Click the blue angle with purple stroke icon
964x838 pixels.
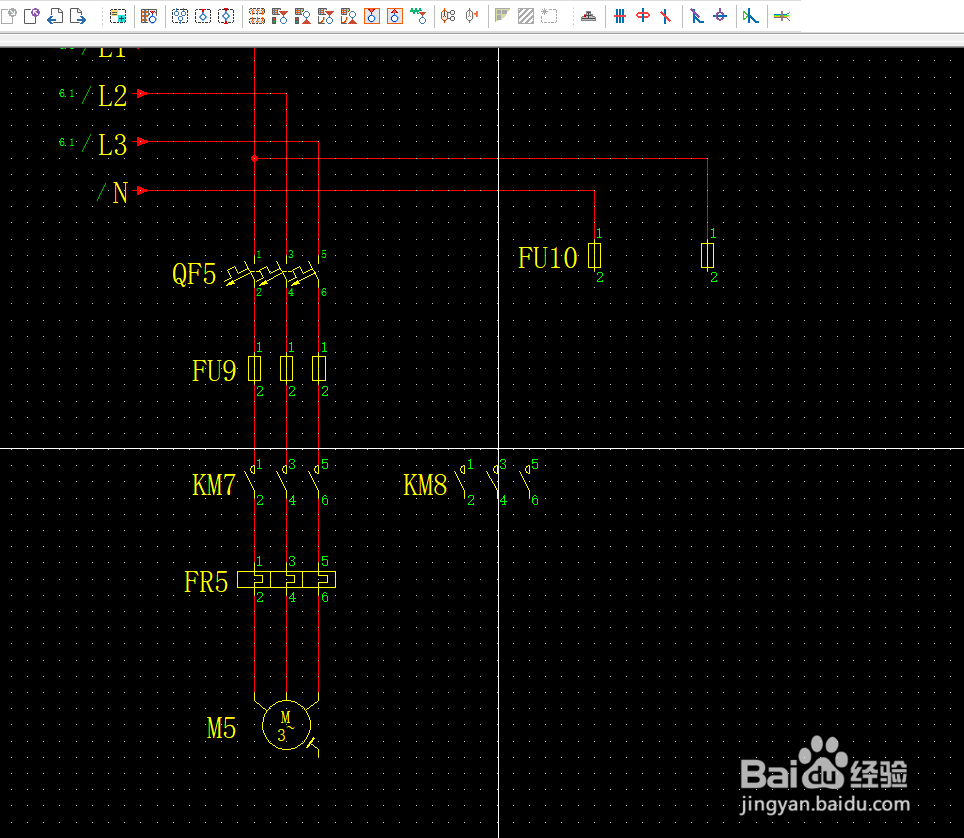pos(697,16)
